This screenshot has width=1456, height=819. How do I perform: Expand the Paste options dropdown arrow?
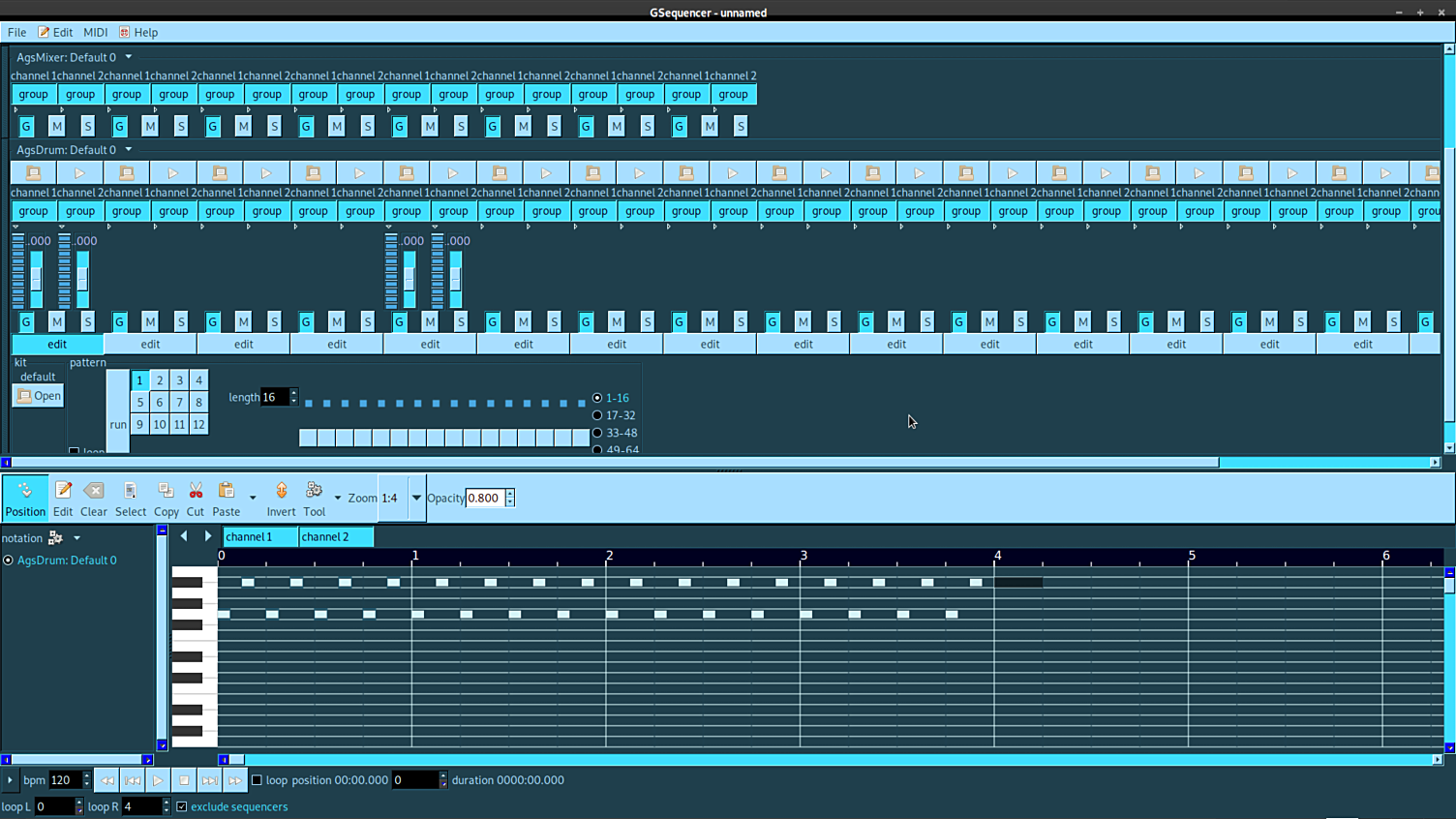point(253,499)
